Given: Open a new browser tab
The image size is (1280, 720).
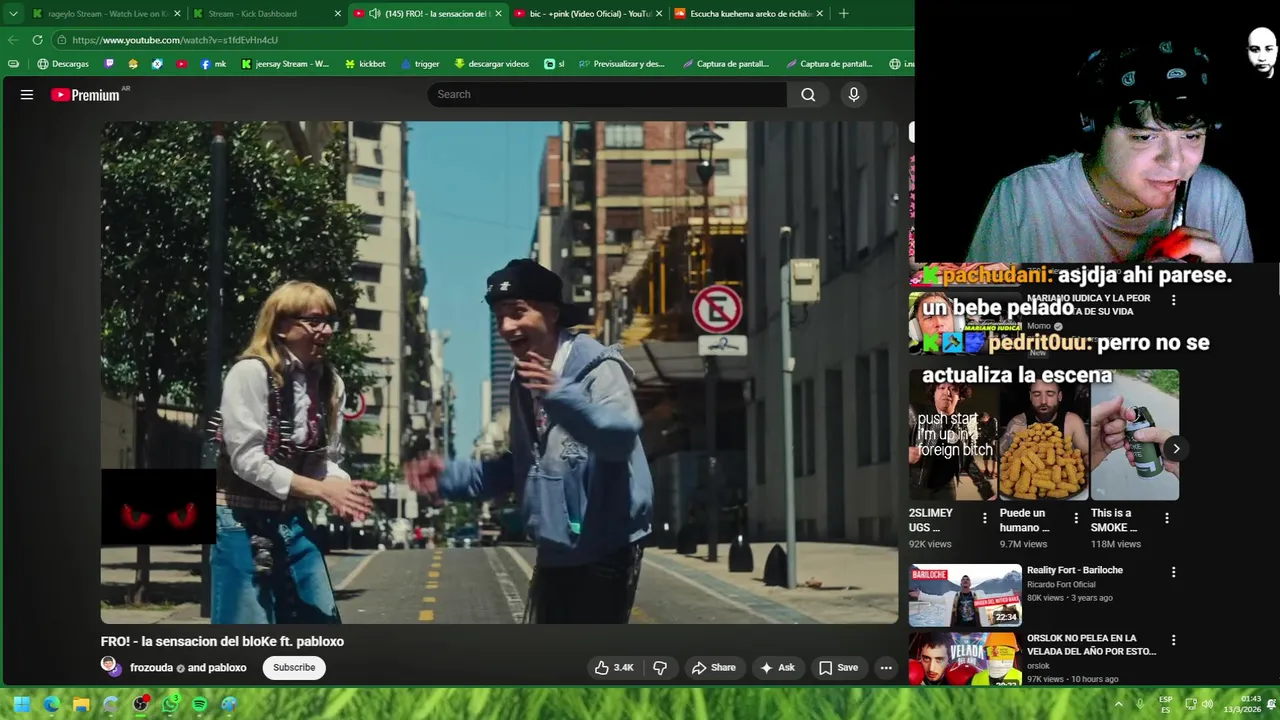Looking at the screenshot, I should click(x=843, y=14).
